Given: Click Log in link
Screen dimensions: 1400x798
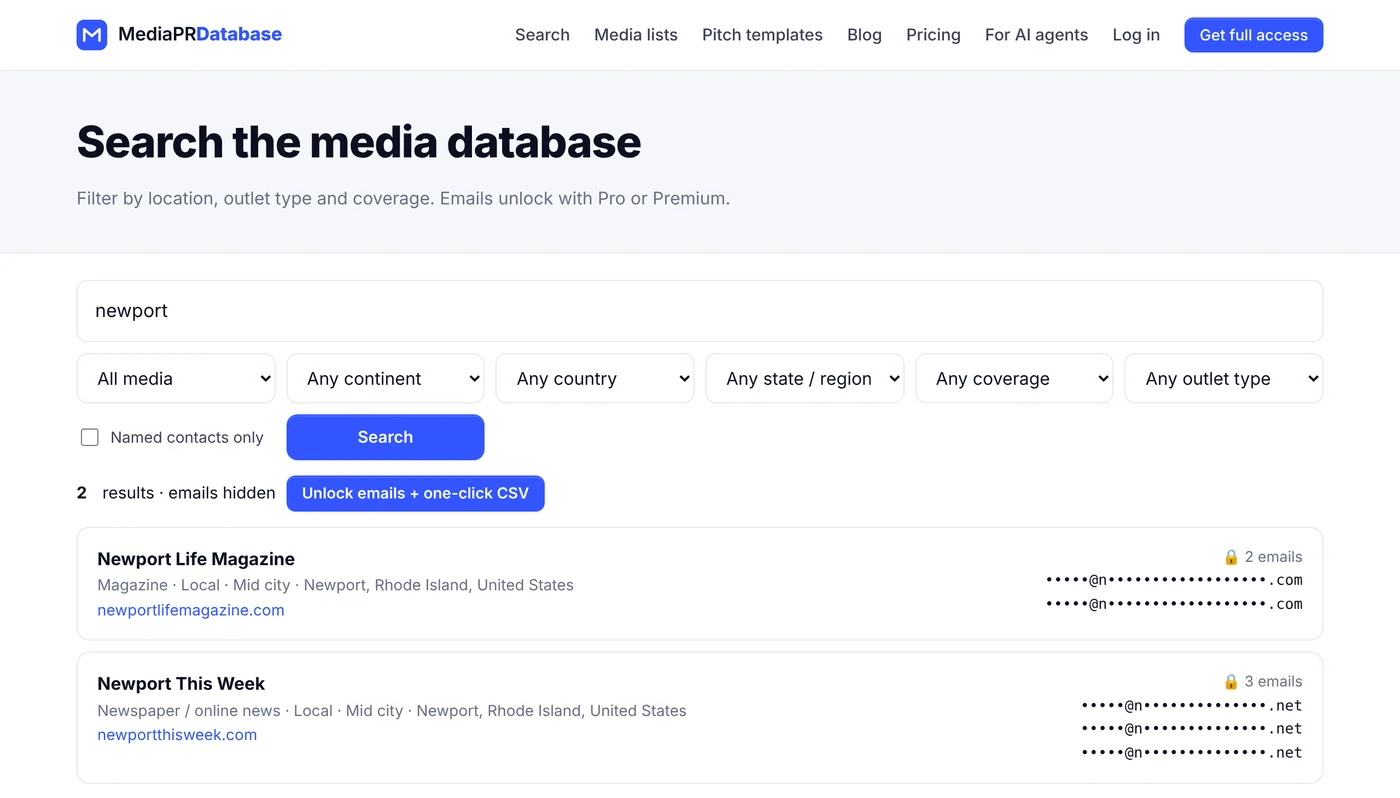Looking at the screenshot, I should click(1136, 35).
